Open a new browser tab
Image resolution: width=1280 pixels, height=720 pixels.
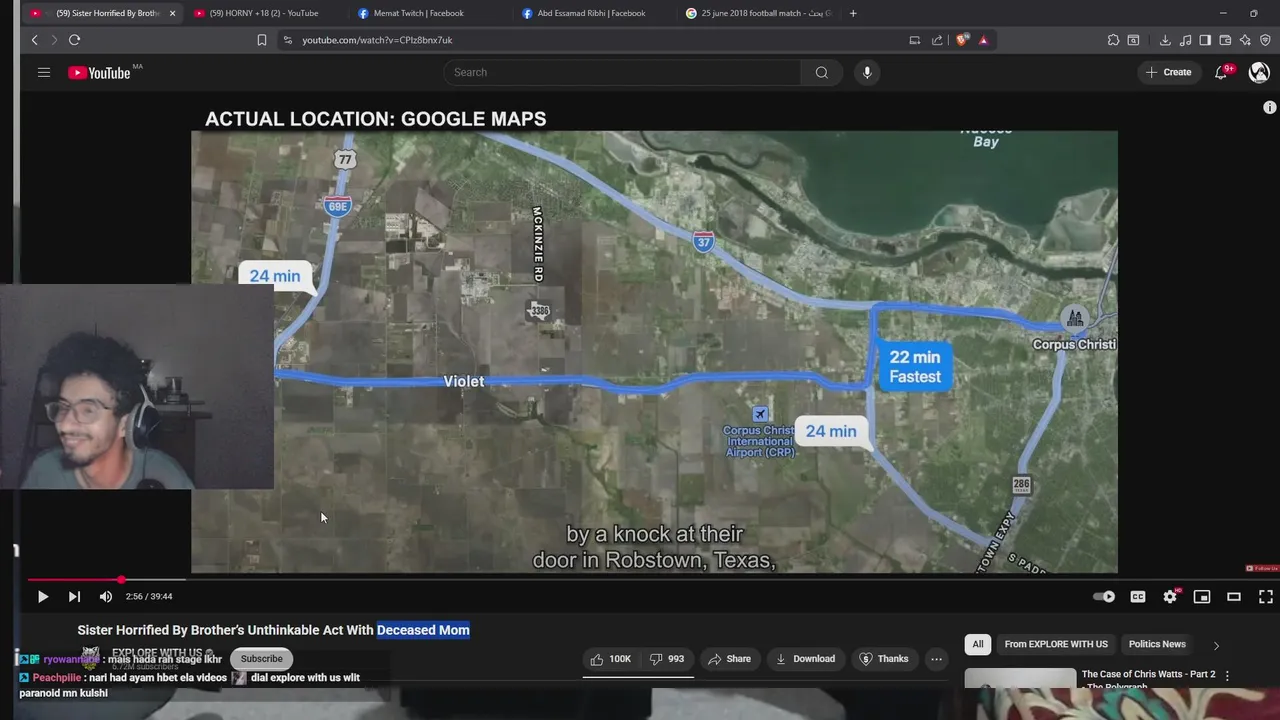pos(853,13)
